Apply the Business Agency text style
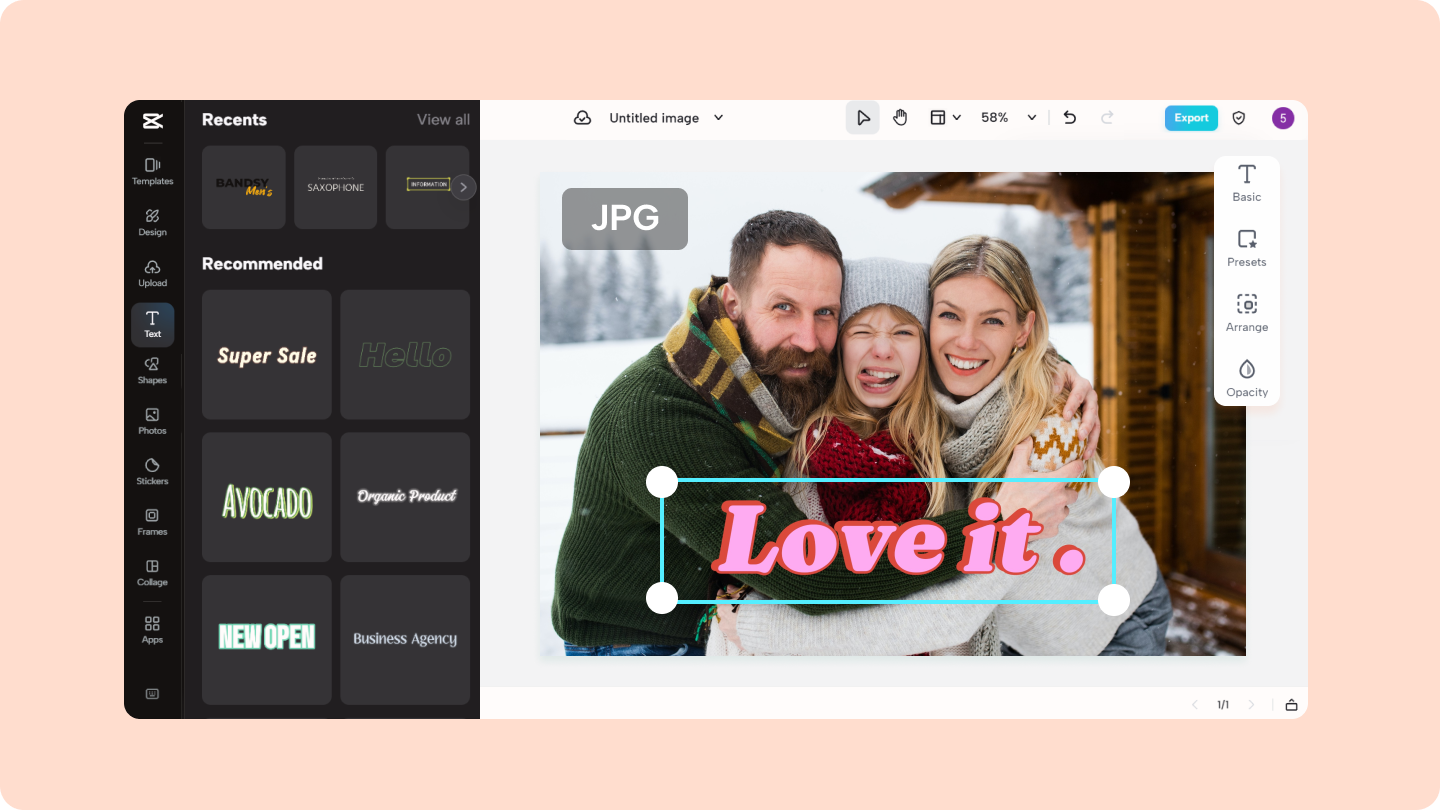The height and width of the screenshot is (810, 1440). 405,640
